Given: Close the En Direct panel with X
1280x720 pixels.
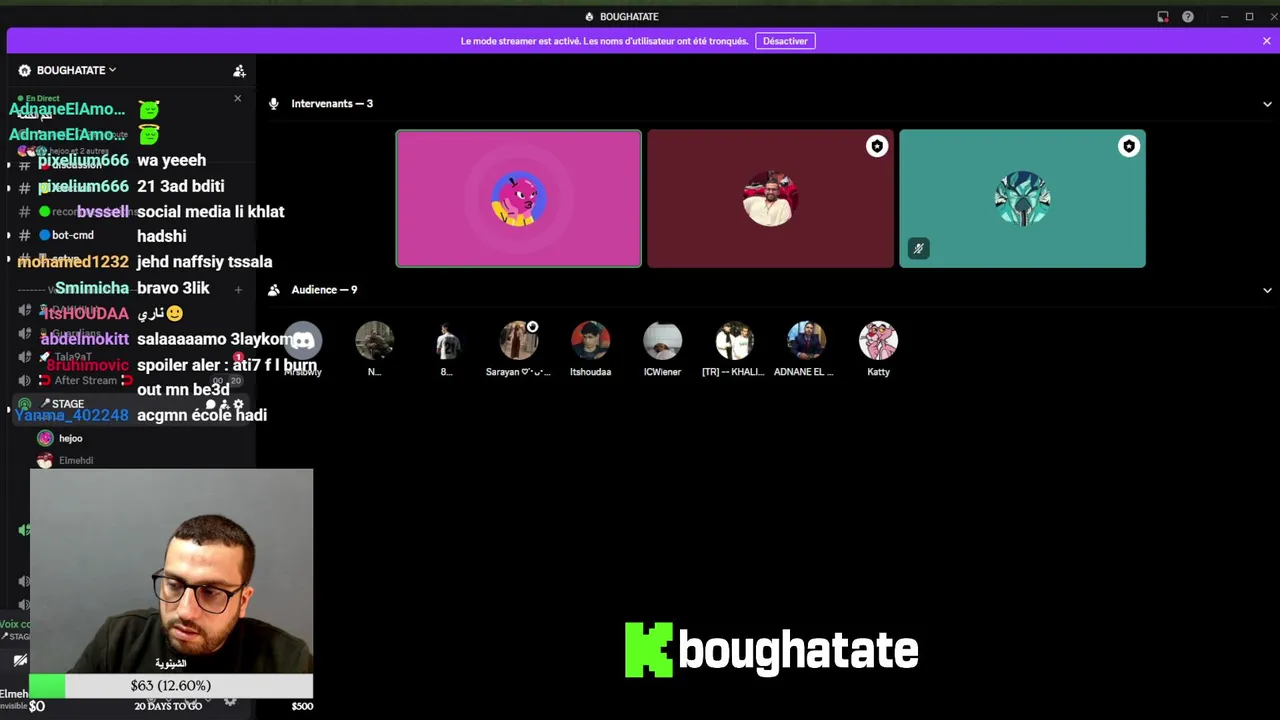Looking at the screenshot, I should click(x=237, y=98).
